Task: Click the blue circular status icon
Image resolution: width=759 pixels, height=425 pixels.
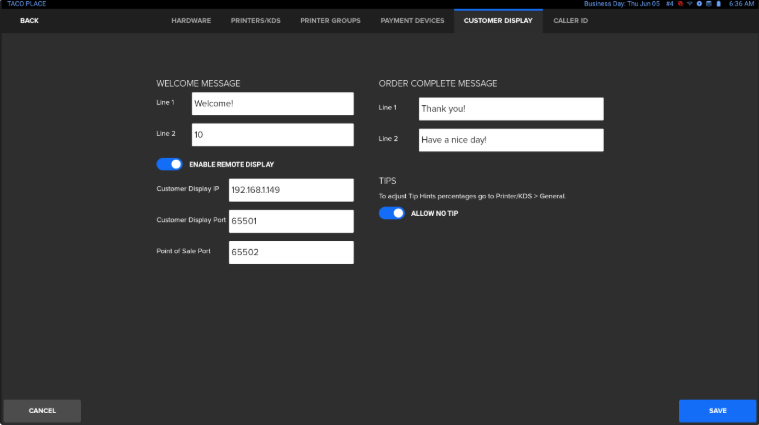Action: coord(698,4)
